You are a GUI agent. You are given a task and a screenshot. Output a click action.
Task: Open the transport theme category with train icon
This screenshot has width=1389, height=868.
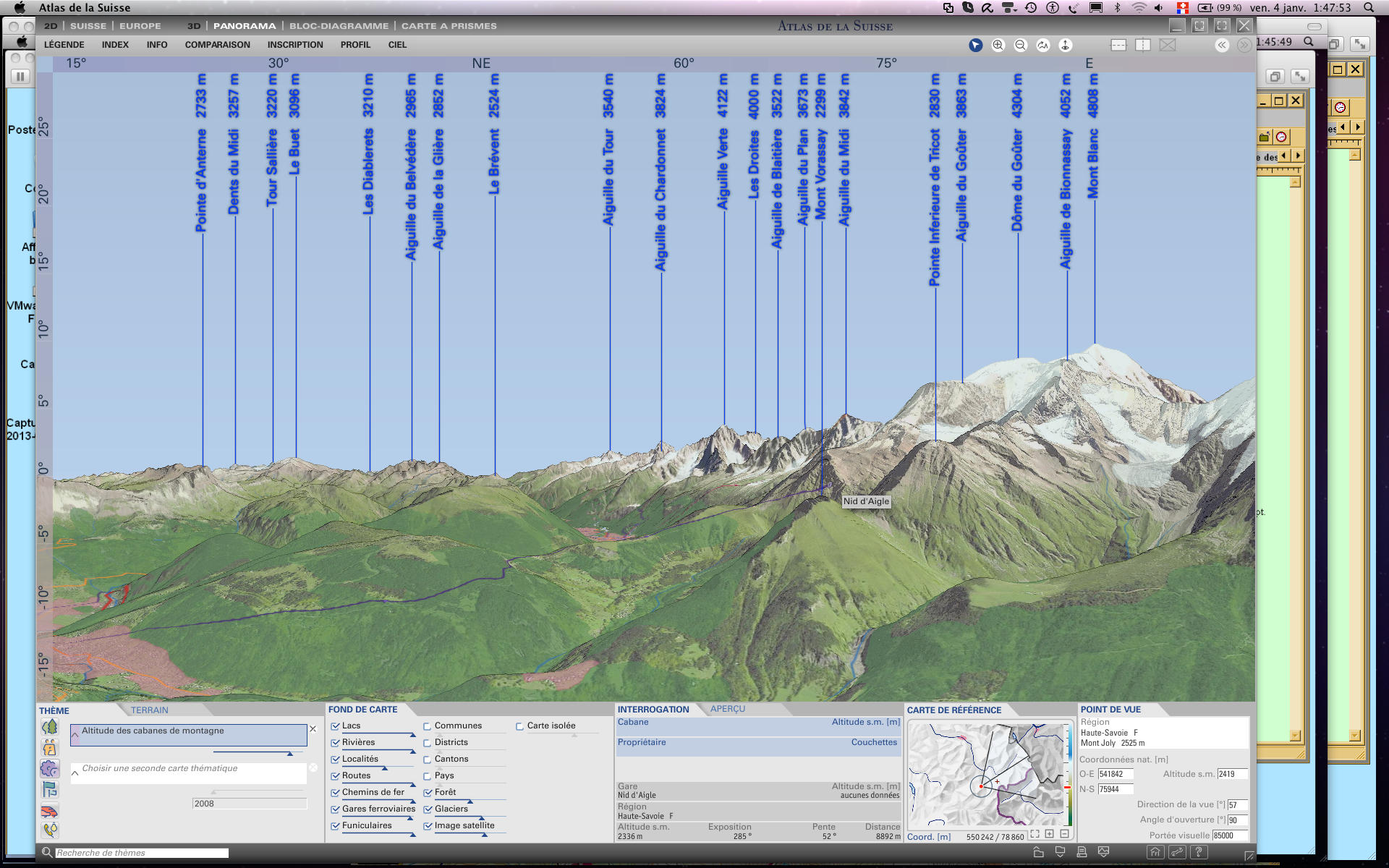click(49, 811)
